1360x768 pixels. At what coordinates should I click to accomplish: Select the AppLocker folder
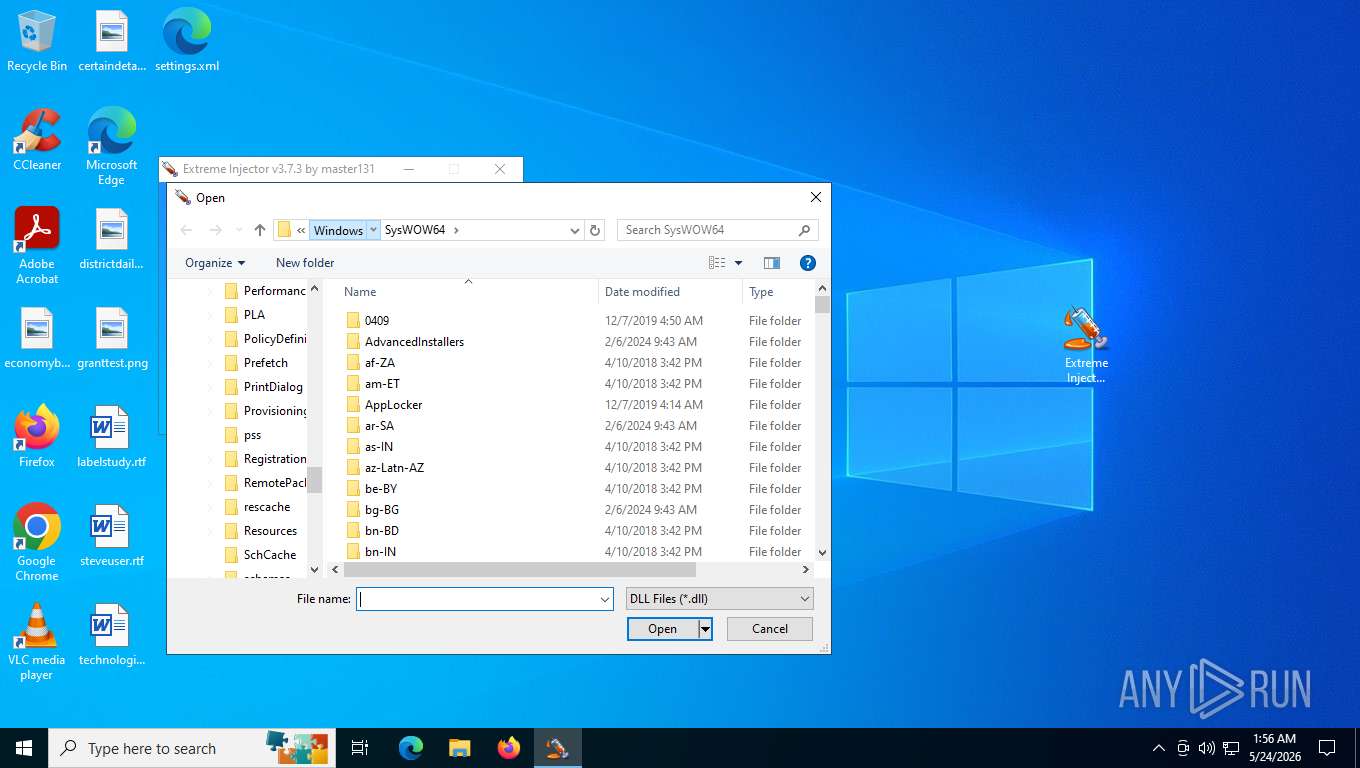[x=393, y=405]
